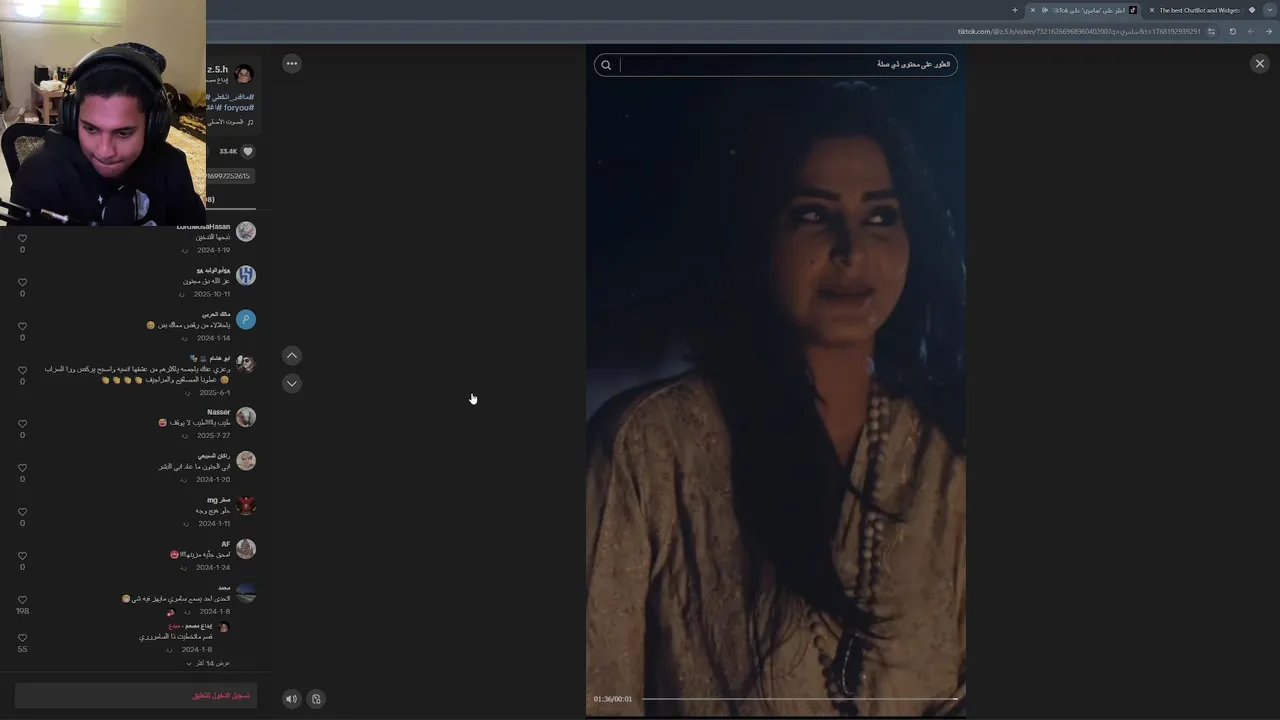Go to previous video with up arrow
The width and height of the screenshot is (1280, 720).
pos(292,355)
